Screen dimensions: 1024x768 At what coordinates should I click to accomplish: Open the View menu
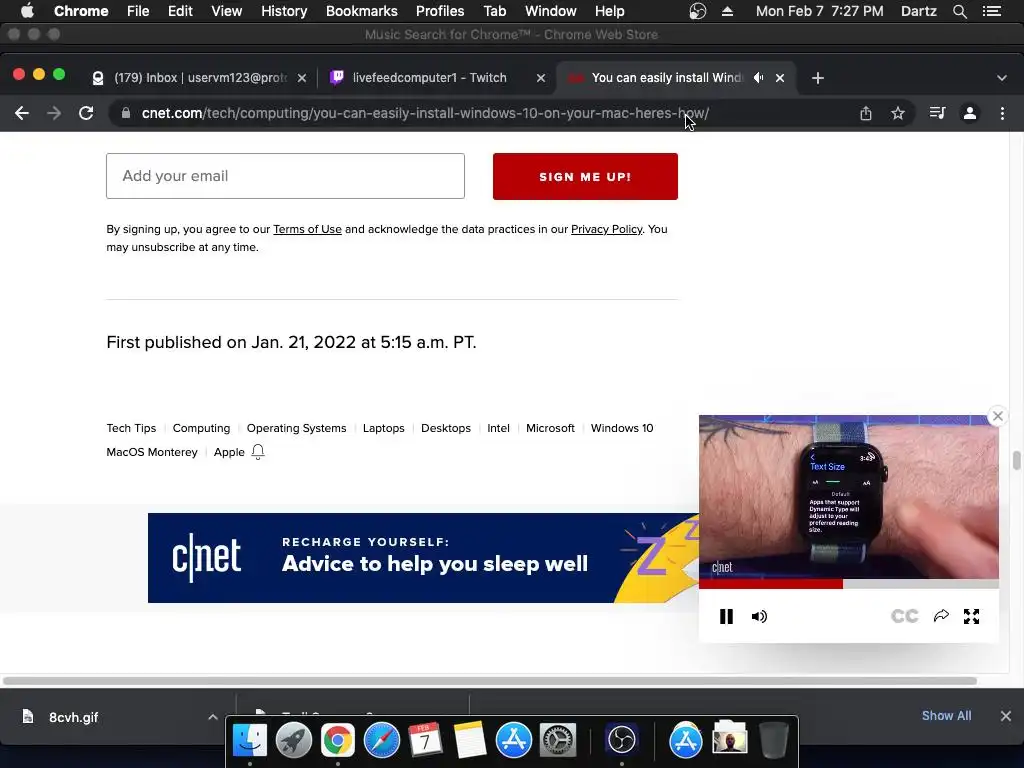coord(227,11)
